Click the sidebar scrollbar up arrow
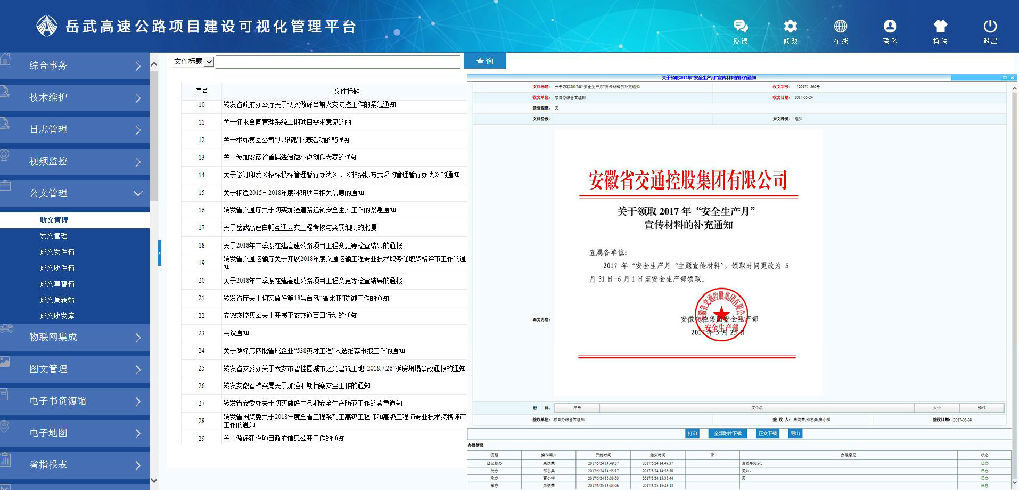The width and height of the screenshot is (1019, 490). click(x=154, y=64)
